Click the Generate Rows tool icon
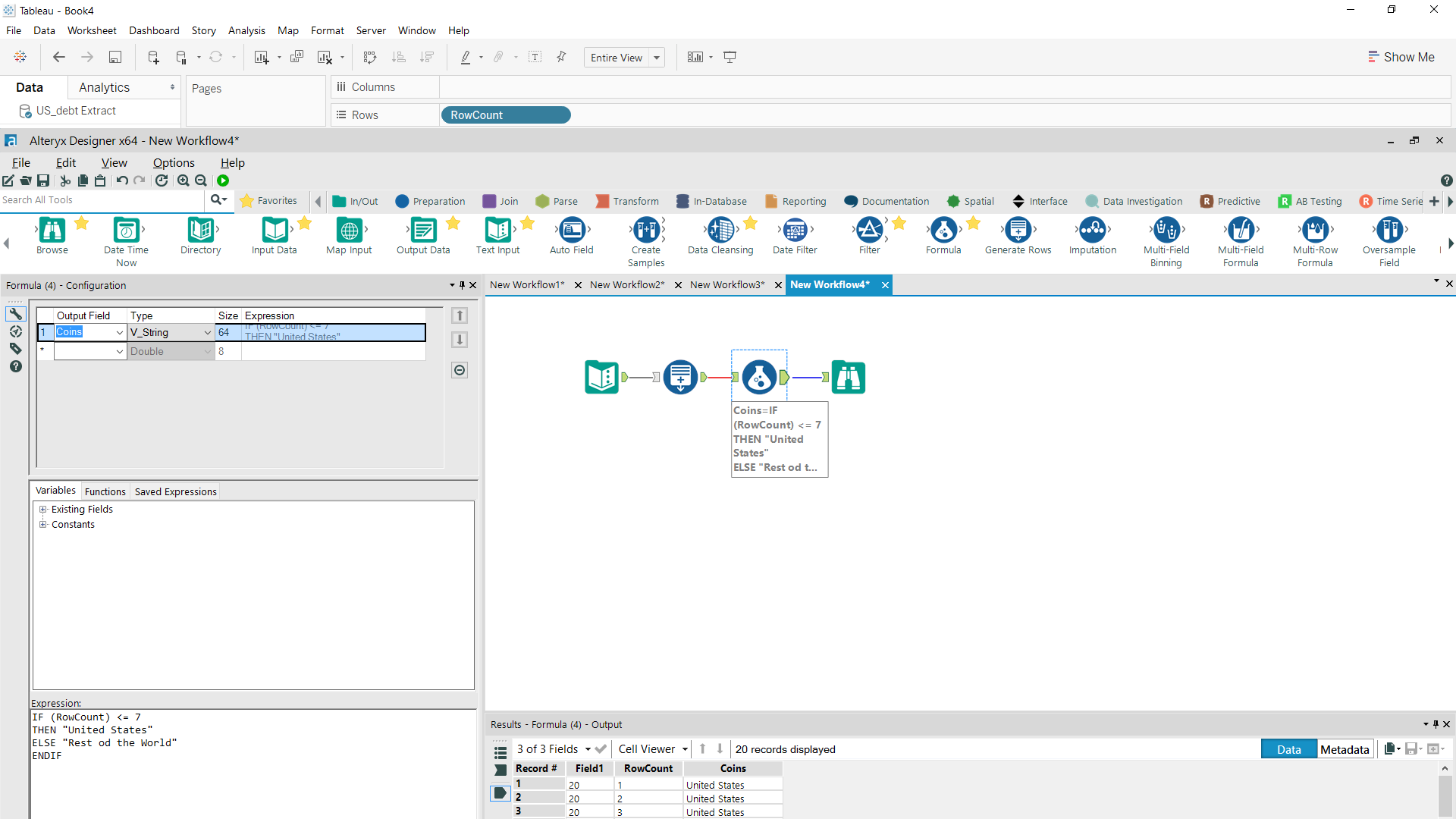This screenshot has width=1456, height=819. 1018,230
